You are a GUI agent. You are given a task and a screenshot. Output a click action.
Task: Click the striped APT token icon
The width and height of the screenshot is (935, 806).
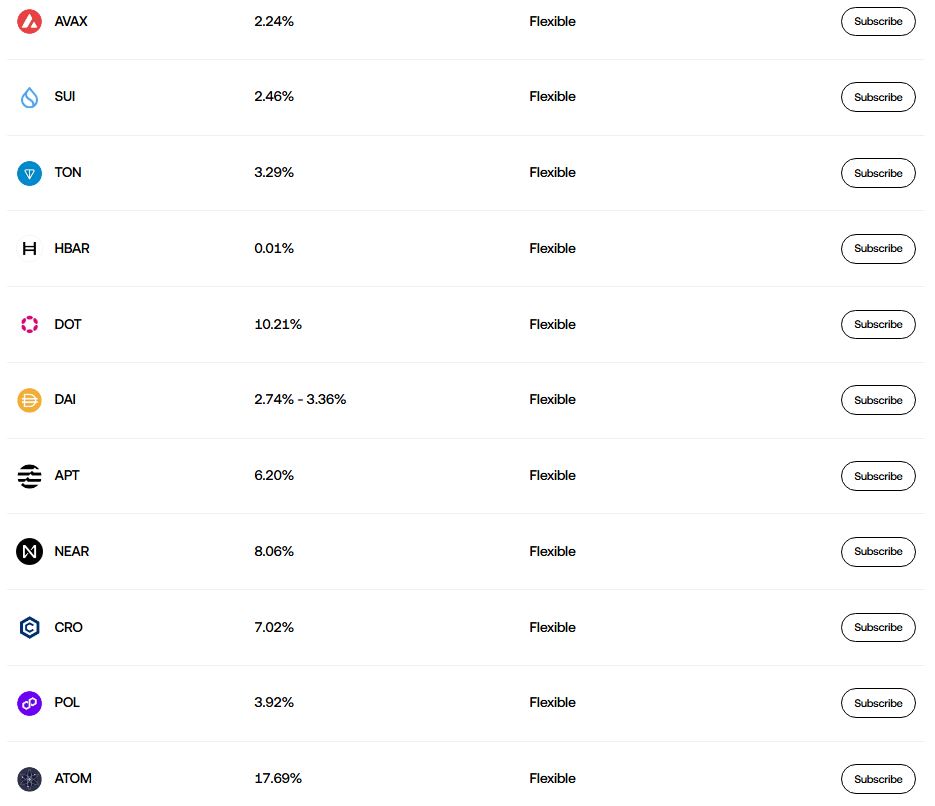point(29,476)
